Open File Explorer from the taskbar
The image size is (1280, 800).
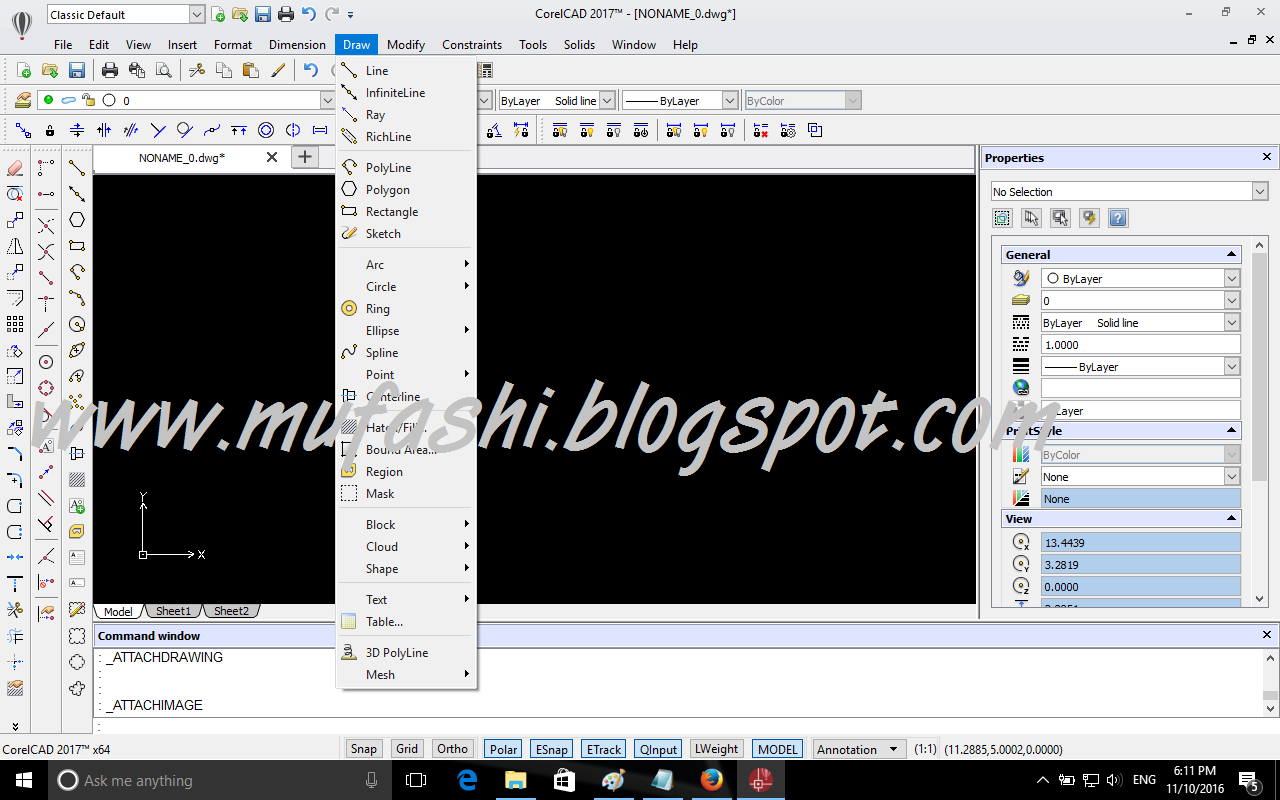point(515,780)
